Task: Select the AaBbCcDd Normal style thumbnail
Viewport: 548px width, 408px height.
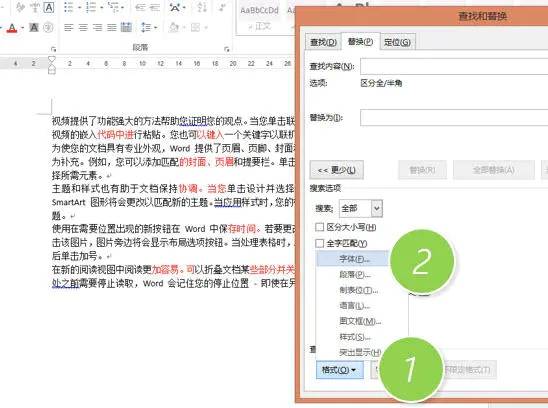Action: pos(259,17)
